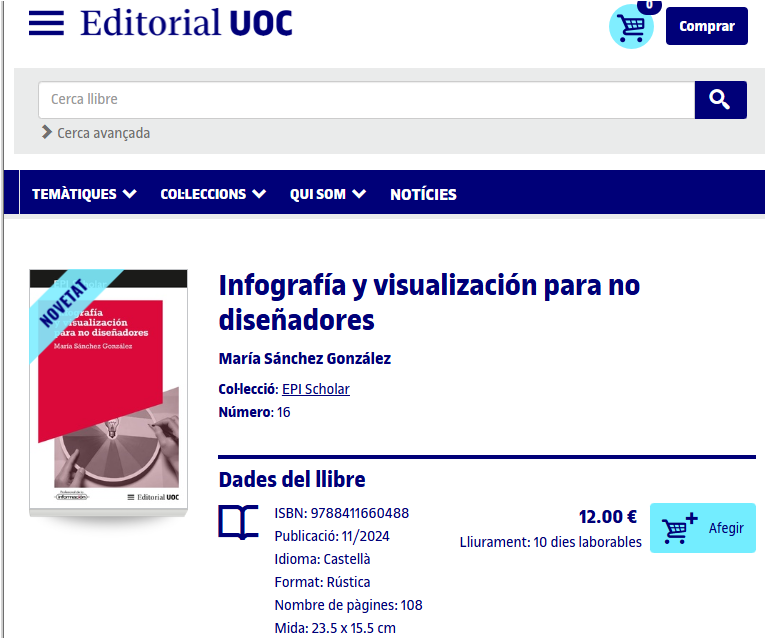Viewport: 766px width, 639px height.
Task: Open the hamburger menu icon
Action: 46,23
